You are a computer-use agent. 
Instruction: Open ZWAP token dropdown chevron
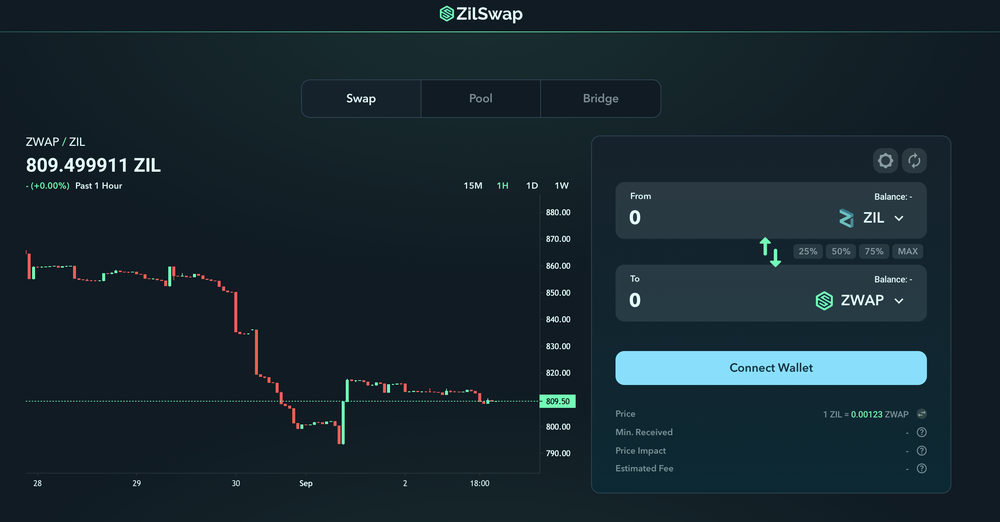(x=899, y=301)
